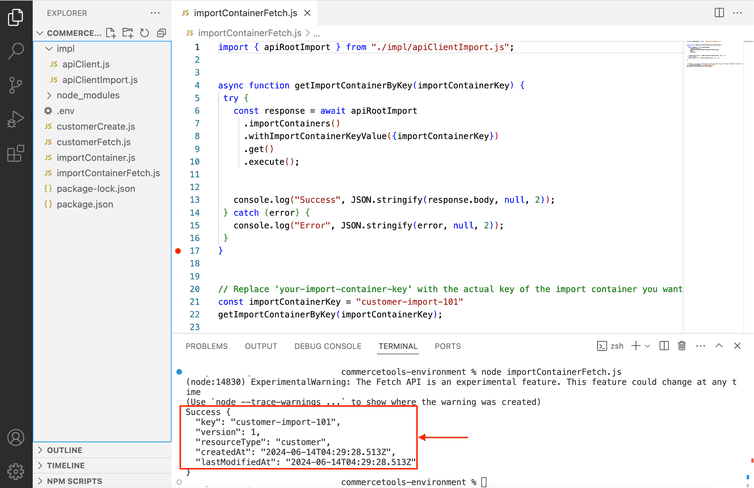Screen dimensions: 754x488
Task: Open editor more actions ellipsis
Action: click(x=737, y=13)
